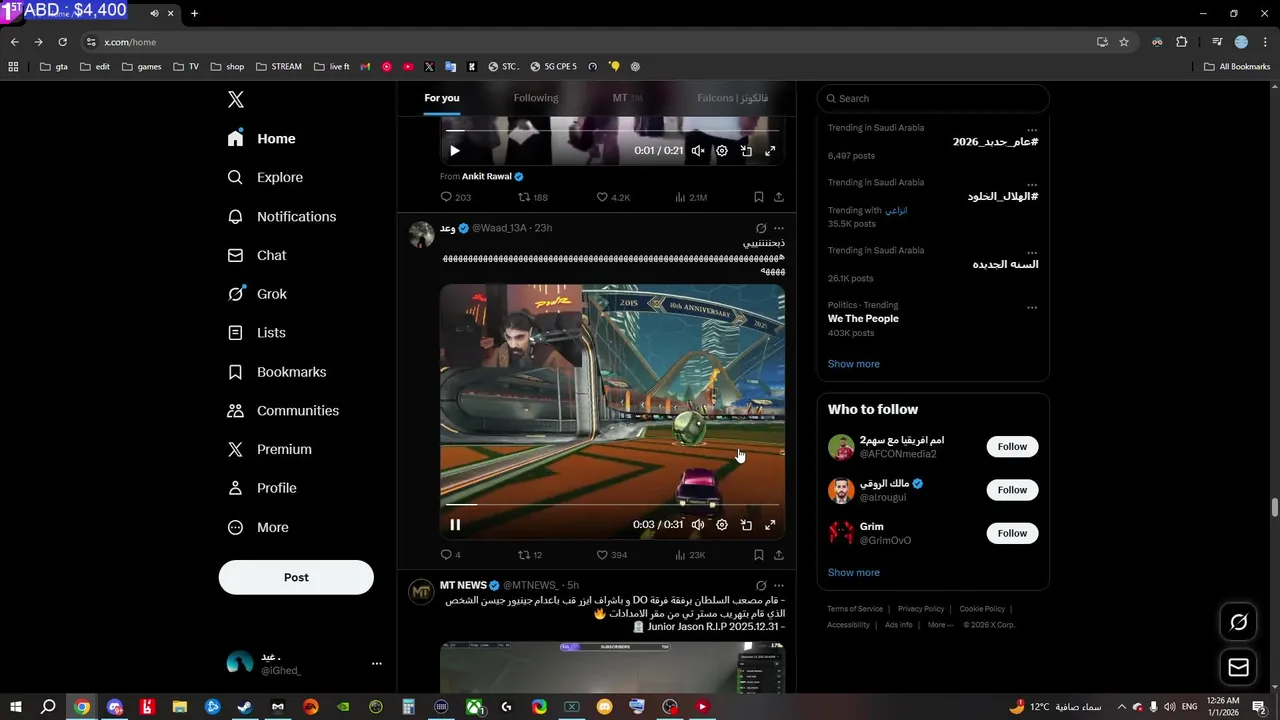Image resolution: width=1280 pixels, height=720 pixels.
Task: Expand footer More options
Action: point(941,625)
